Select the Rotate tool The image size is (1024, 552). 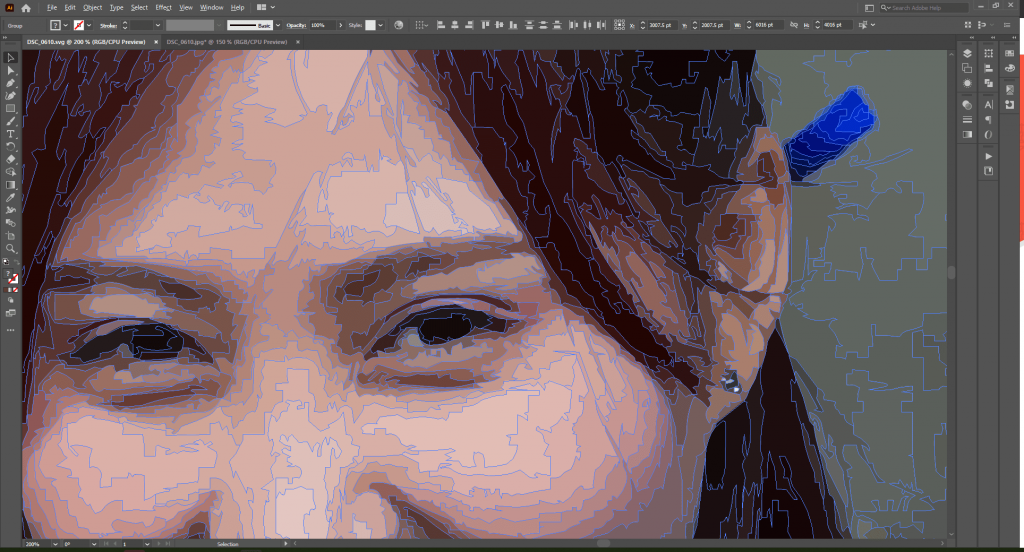[10, 146]
